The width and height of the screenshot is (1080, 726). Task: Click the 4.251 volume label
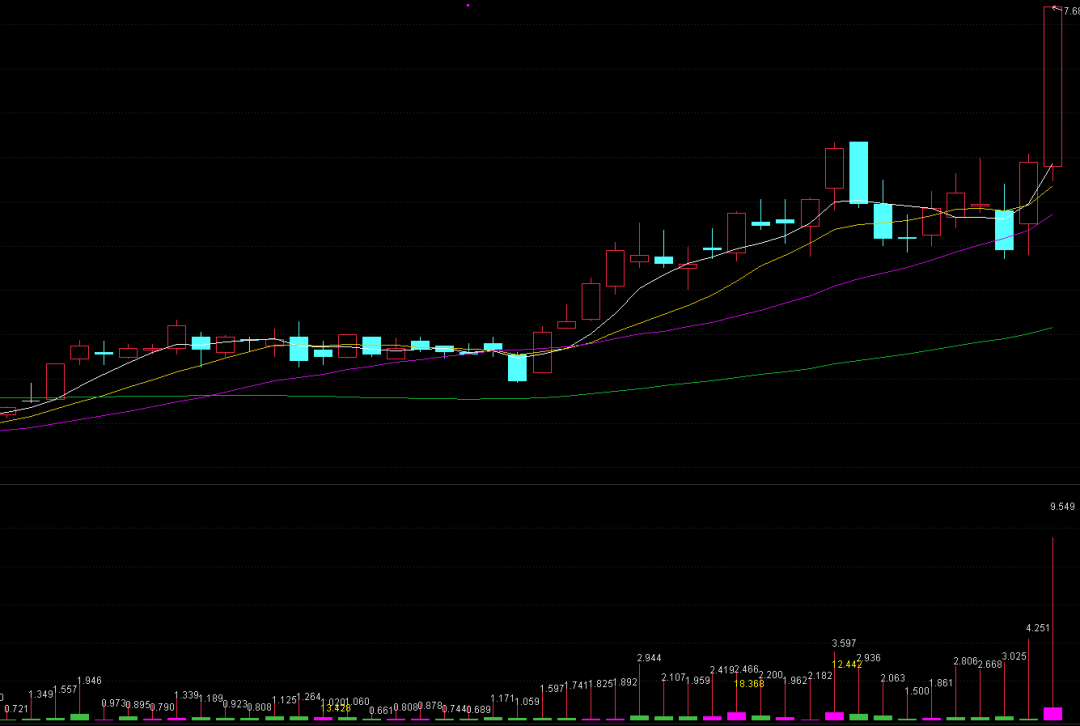[1037, 628]
